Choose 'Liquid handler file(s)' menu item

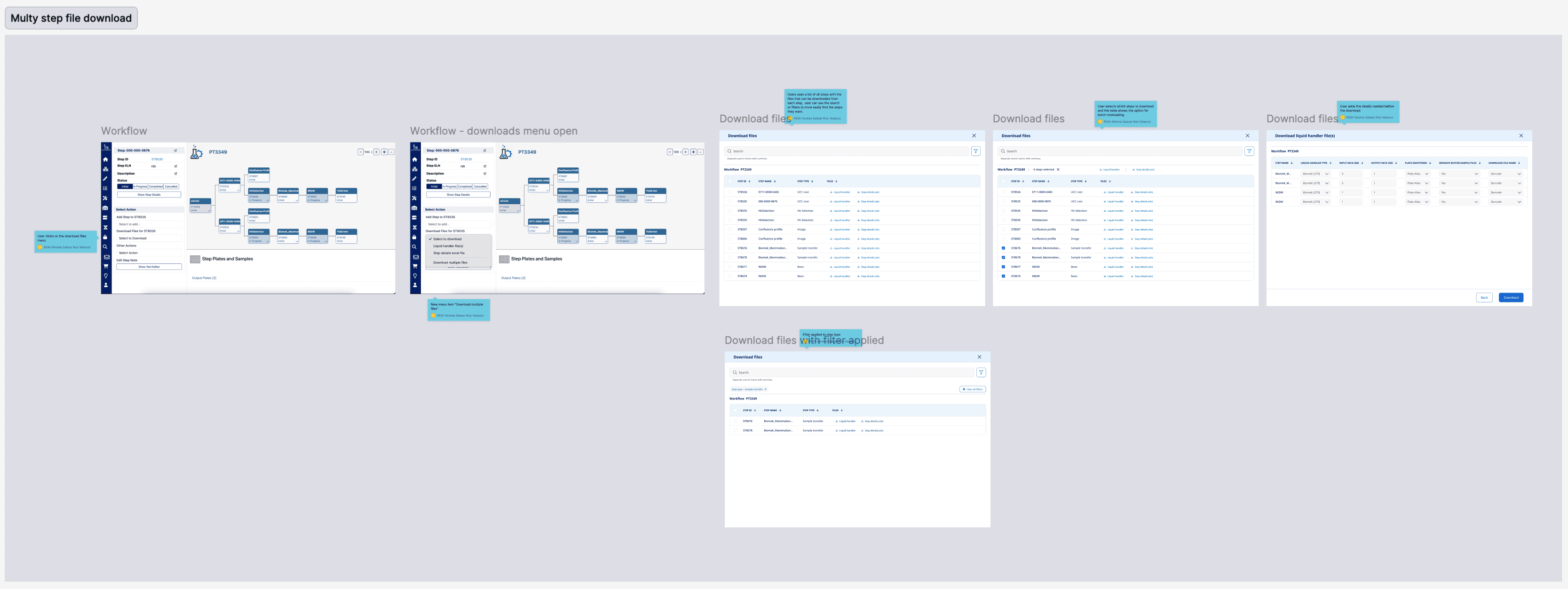click(x=448, y=246)
